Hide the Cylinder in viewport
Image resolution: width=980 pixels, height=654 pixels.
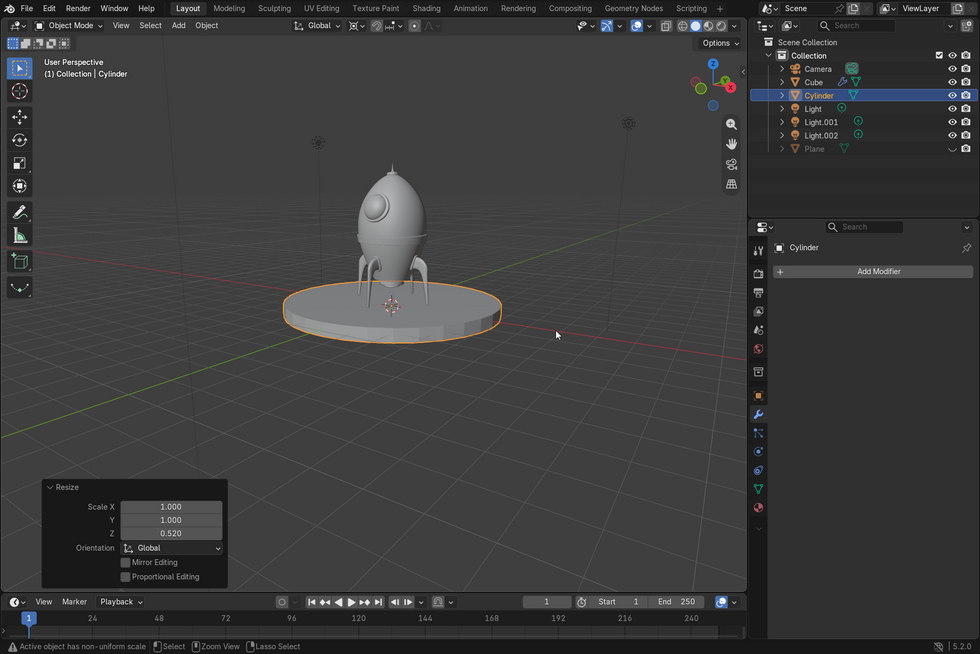pyautogui.click(x=952, y=96)
